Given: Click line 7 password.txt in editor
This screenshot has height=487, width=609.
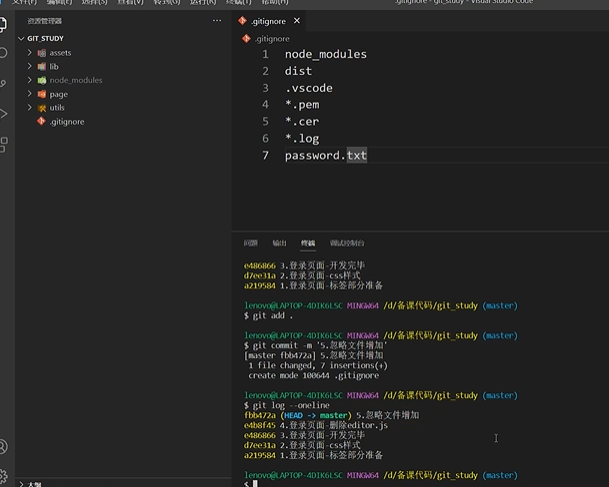Looking at the screenshot, I should pos(325,155).
